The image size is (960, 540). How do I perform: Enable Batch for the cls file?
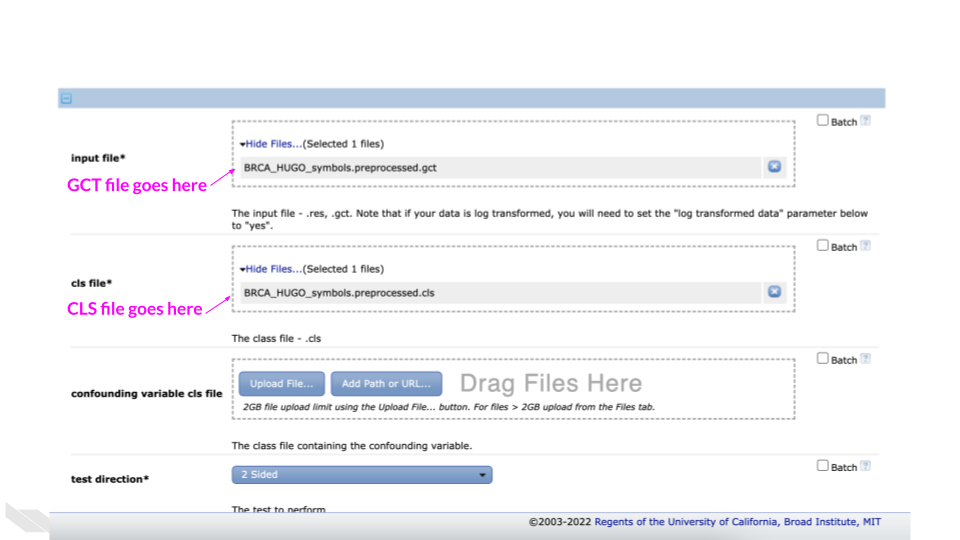point(822,246)
